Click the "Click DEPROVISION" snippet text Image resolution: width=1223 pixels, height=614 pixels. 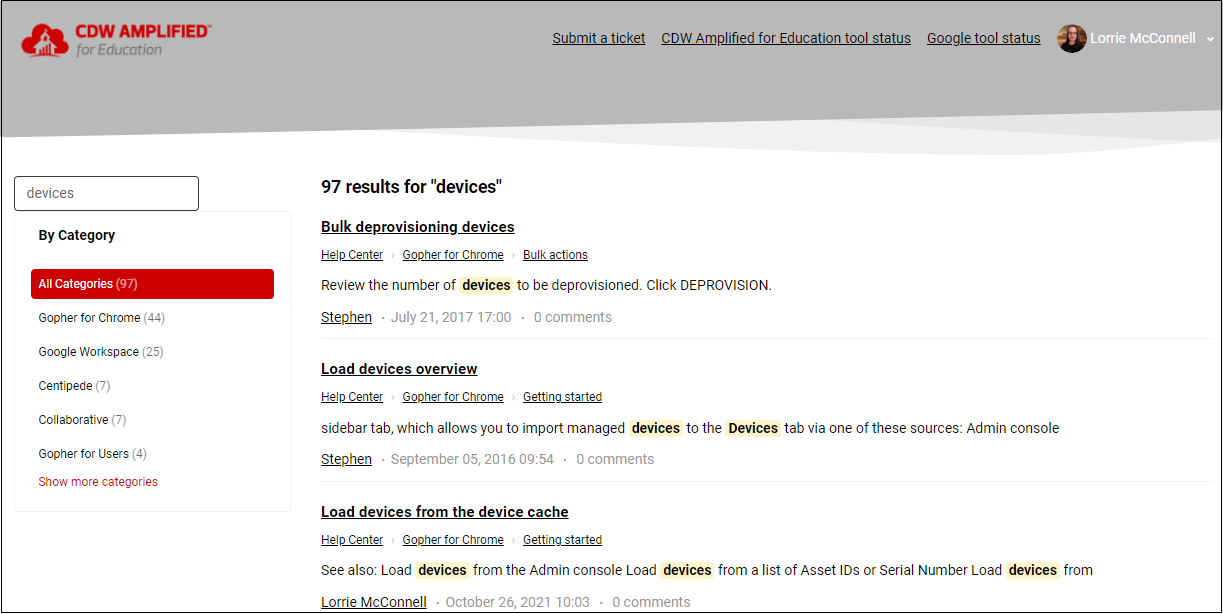point(709,285)
